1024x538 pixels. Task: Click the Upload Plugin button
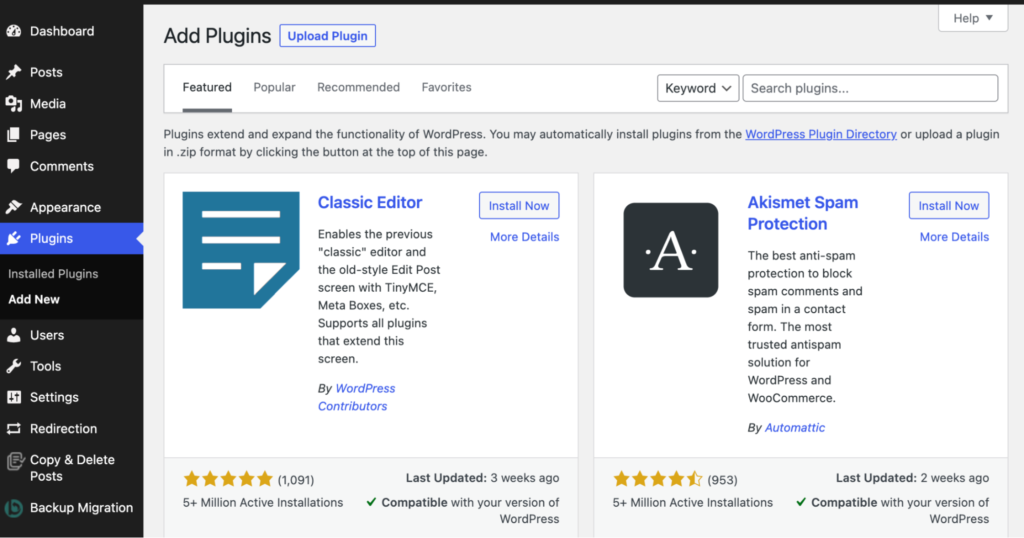tap(327, 36)
